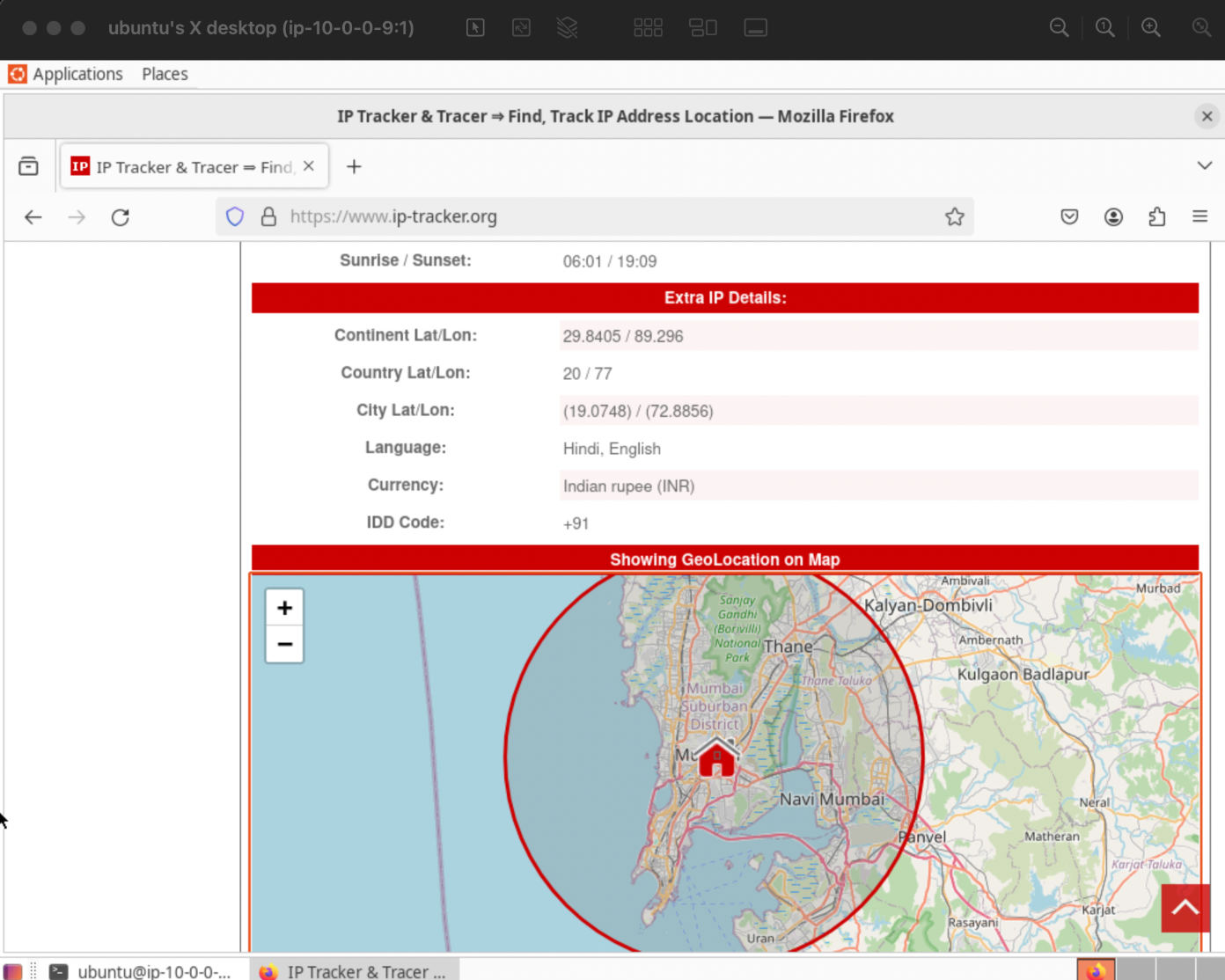
Task: Click Firefox workspace icon in bottom panel
Action: 1096,970
